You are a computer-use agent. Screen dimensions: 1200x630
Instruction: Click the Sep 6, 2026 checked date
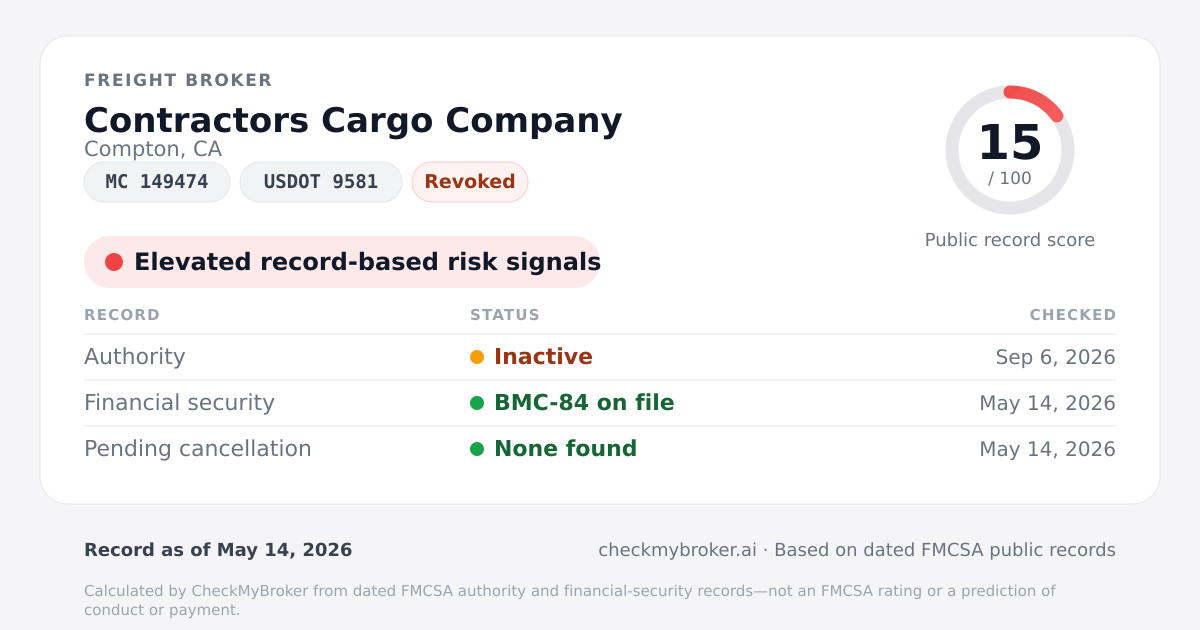pyautogui.click(x=1056, y=357)
